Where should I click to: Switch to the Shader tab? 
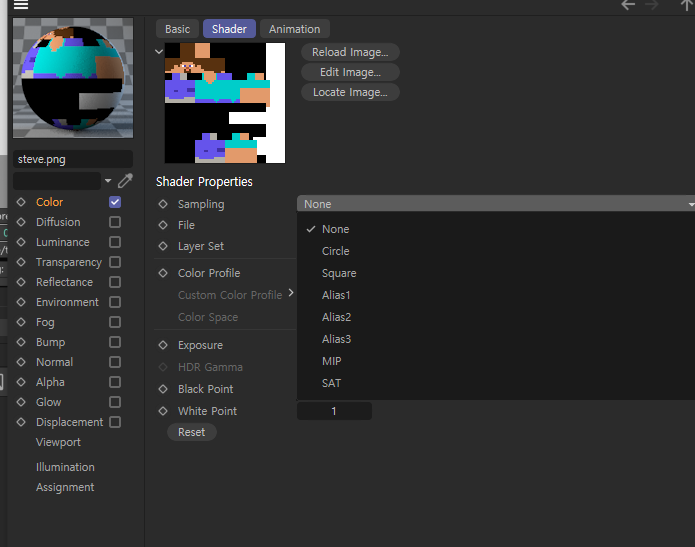click(229, 29)
